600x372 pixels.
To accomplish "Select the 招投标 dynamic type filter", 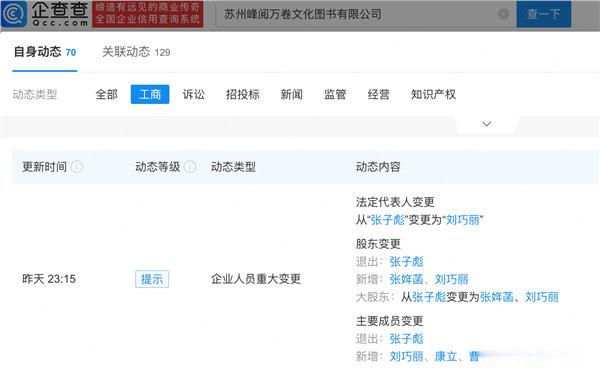I will (243, 94).
